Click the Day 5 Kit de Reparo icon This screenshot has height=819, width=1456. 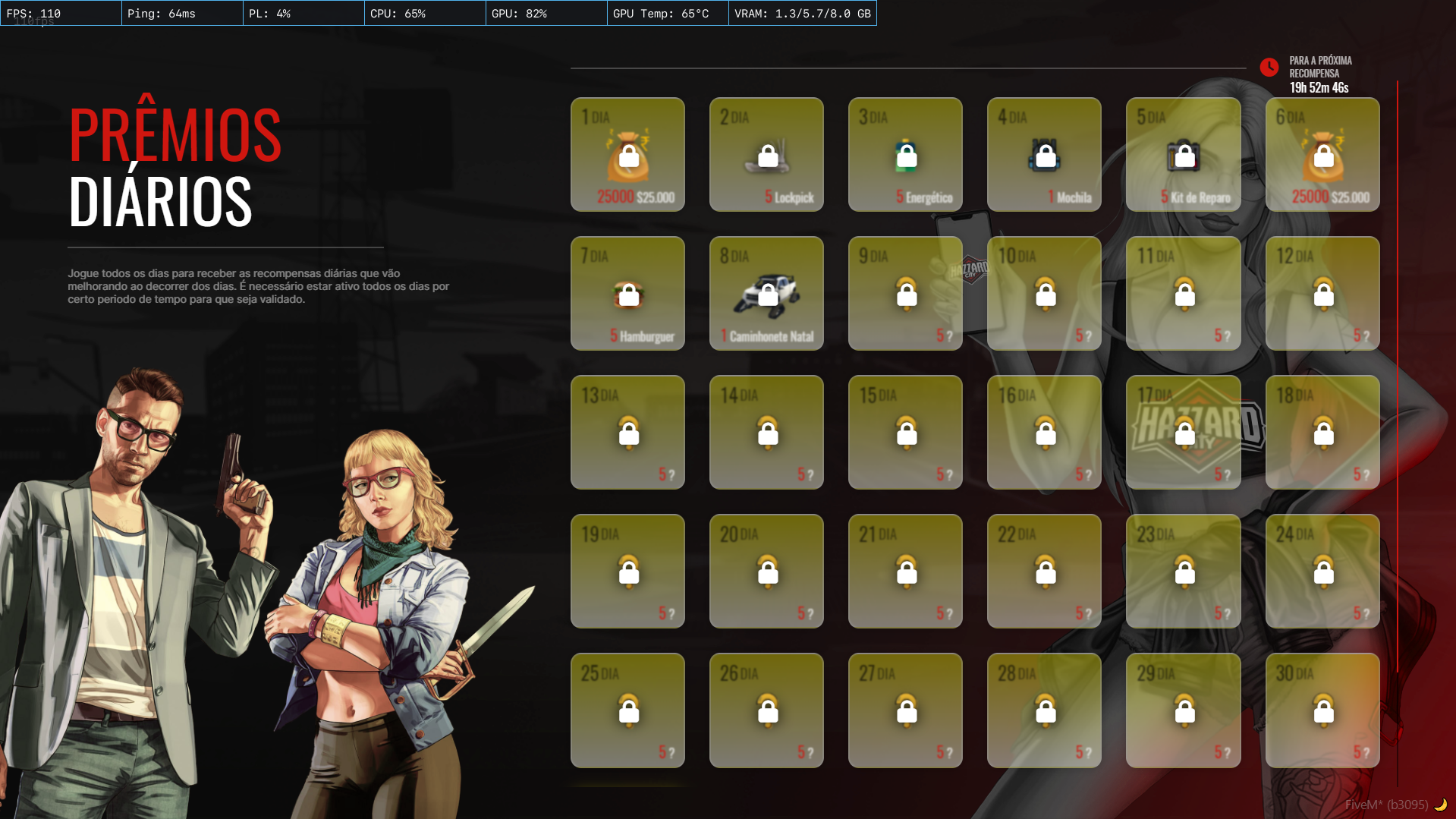pos(1184,156)
